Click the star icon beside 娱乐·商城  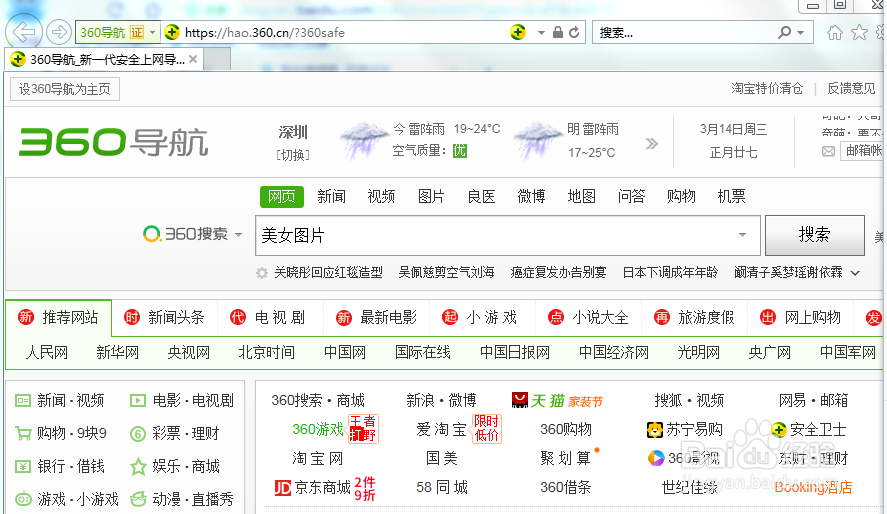(x=138, y=467)
